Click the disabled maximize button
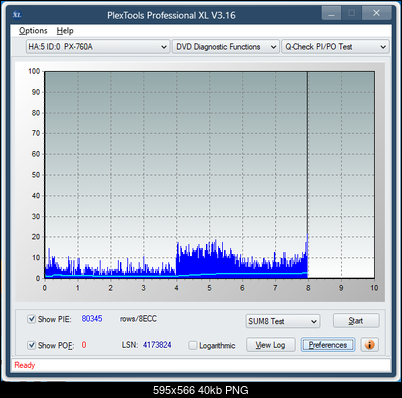402x398 pixels. [x=351, y=13]
